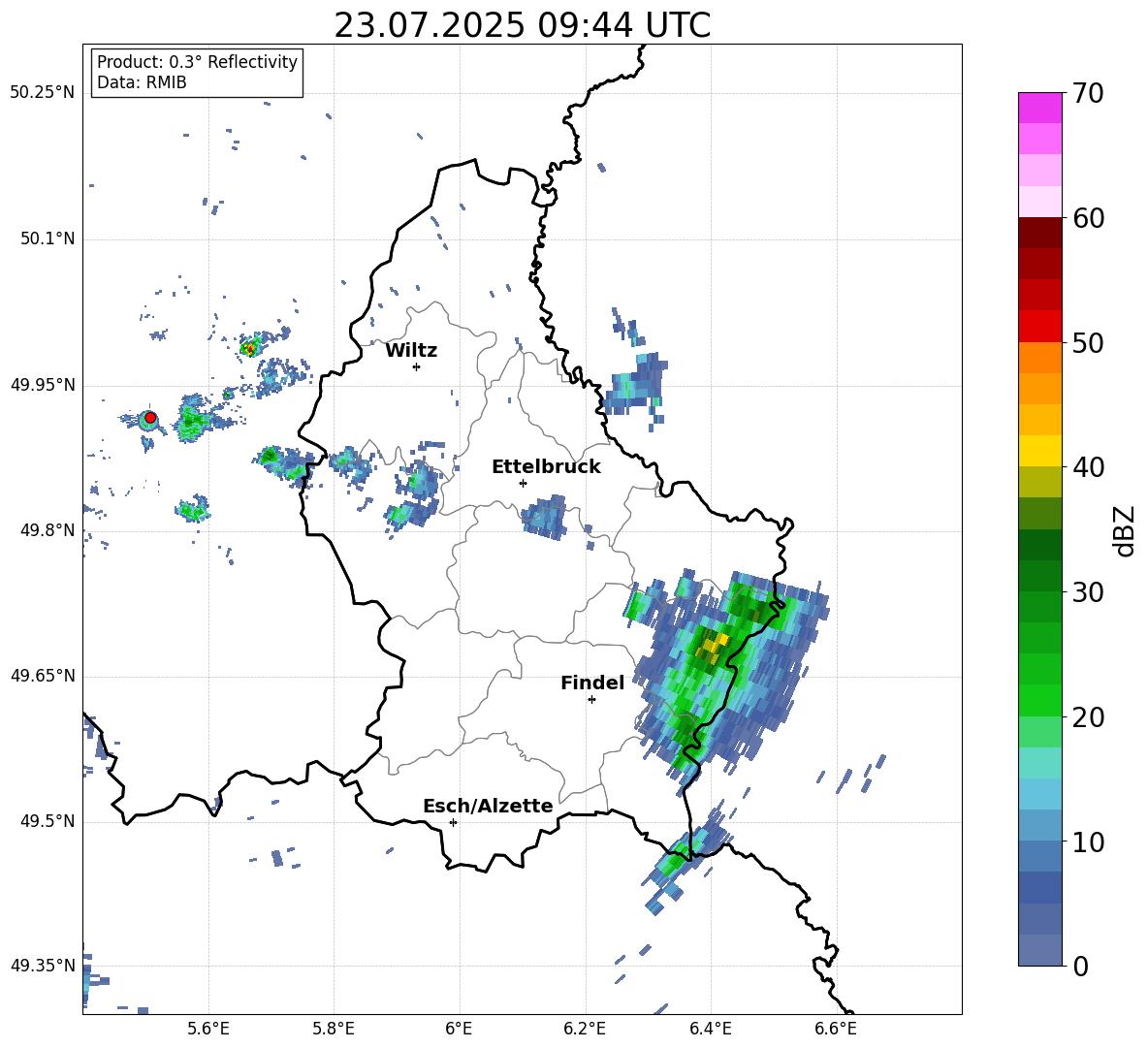This screenshot has width=1148, height=1048.
Task: Click the radar echo south of Ettelbruck
Action: coord(545,517)
